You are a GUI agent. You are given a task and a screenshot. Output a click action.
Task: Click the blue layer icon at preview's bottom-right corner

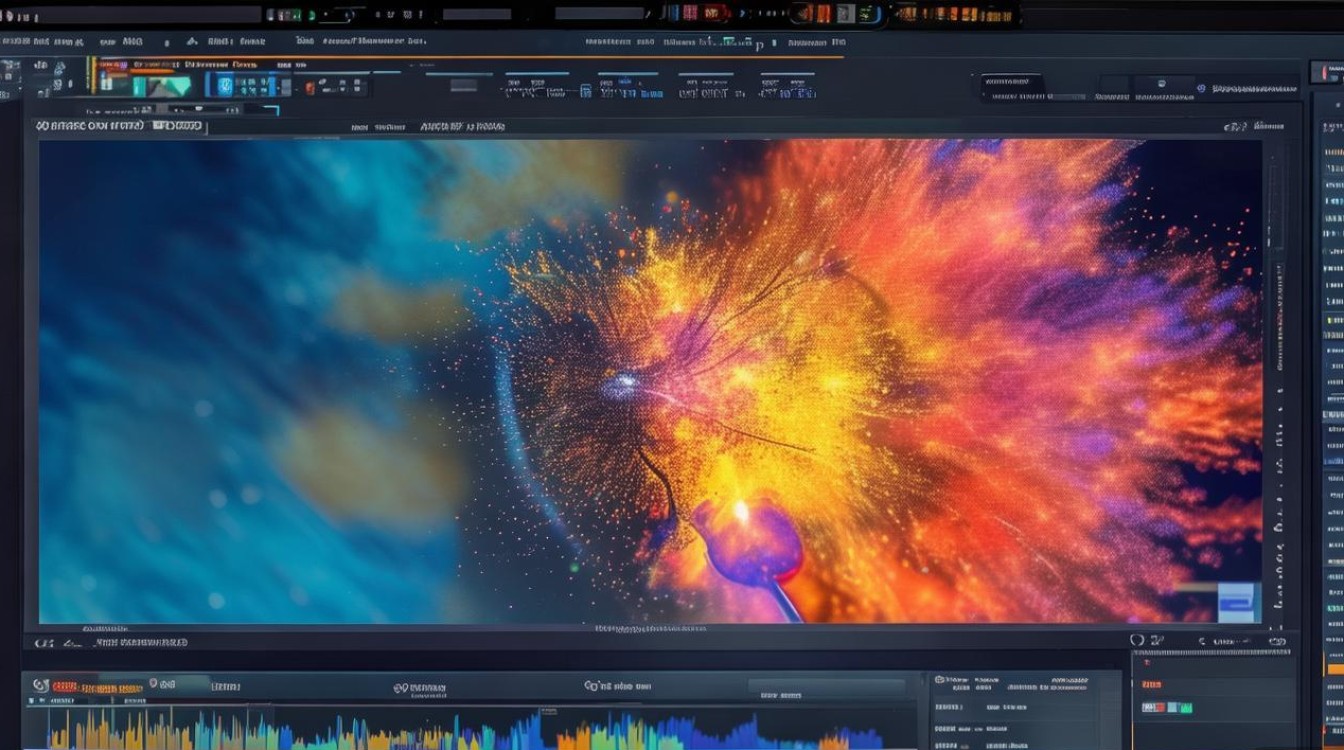tap(1238, 603)
